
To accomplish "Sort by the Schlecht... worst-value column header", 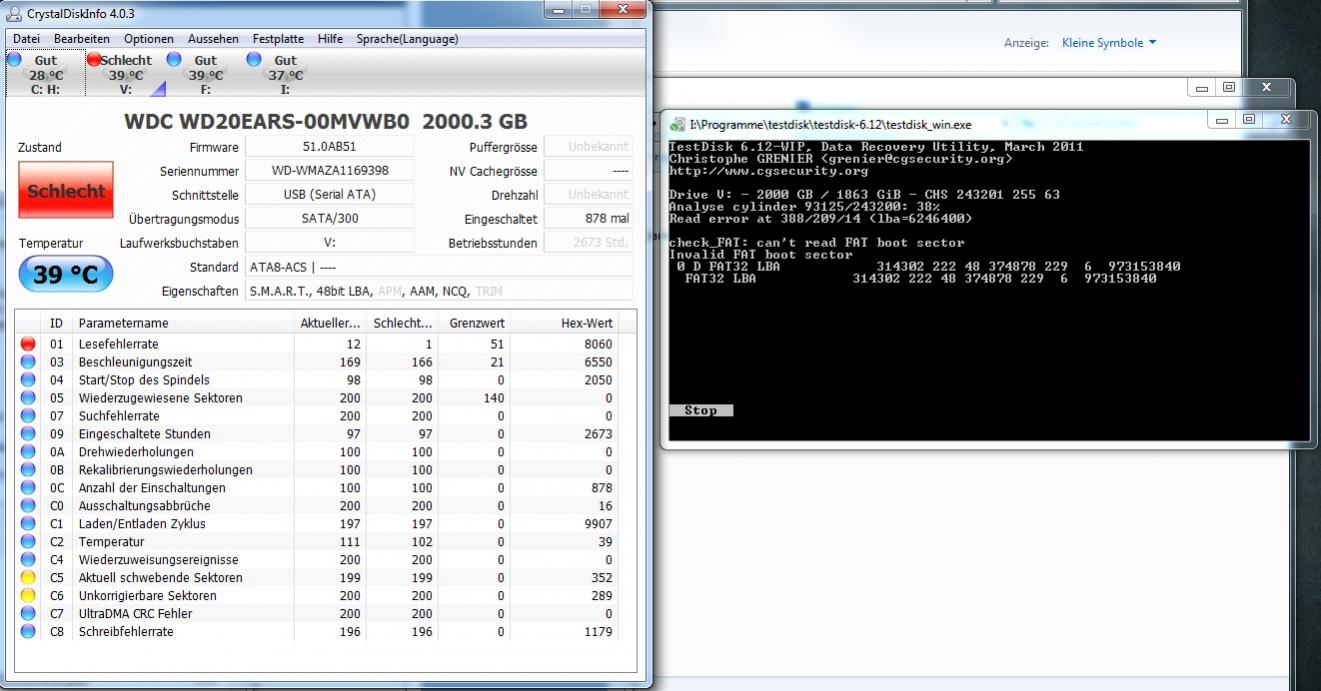I will point(402,323).
